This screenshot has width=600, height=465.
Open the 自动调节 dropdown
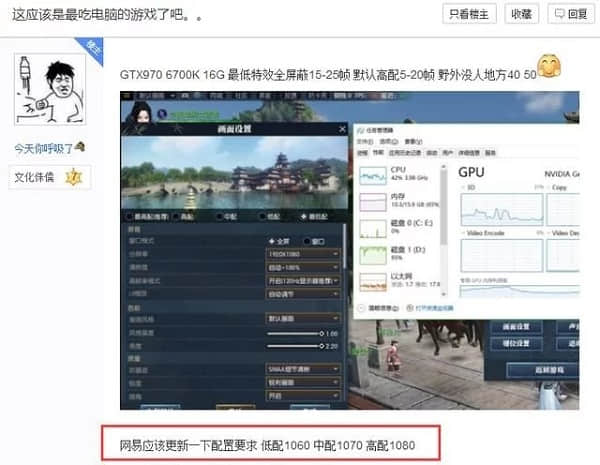[x=302, y=294]
